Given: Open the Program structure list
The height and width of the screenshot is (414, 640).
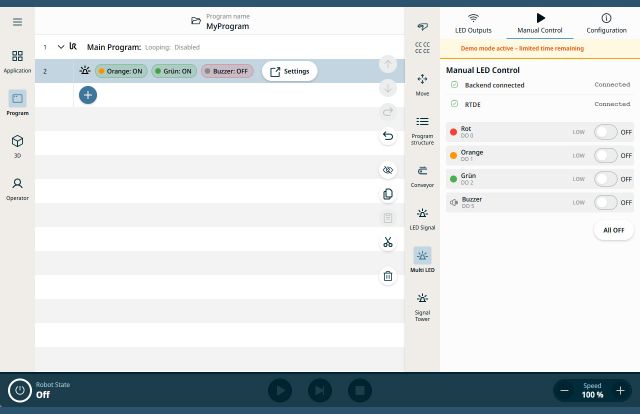Looking at the screenshot, I should click(x=422, y=127).
